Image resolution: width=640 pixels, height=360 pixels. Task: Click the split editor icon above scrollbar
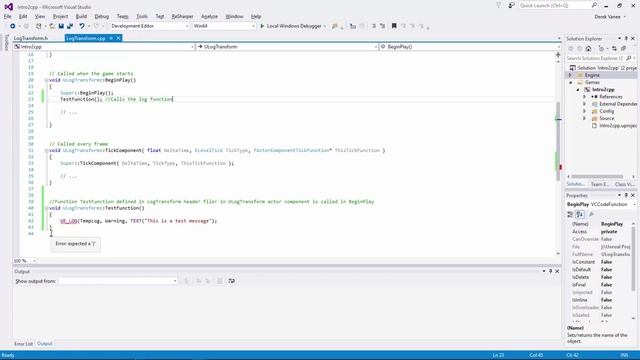[558, 54]
